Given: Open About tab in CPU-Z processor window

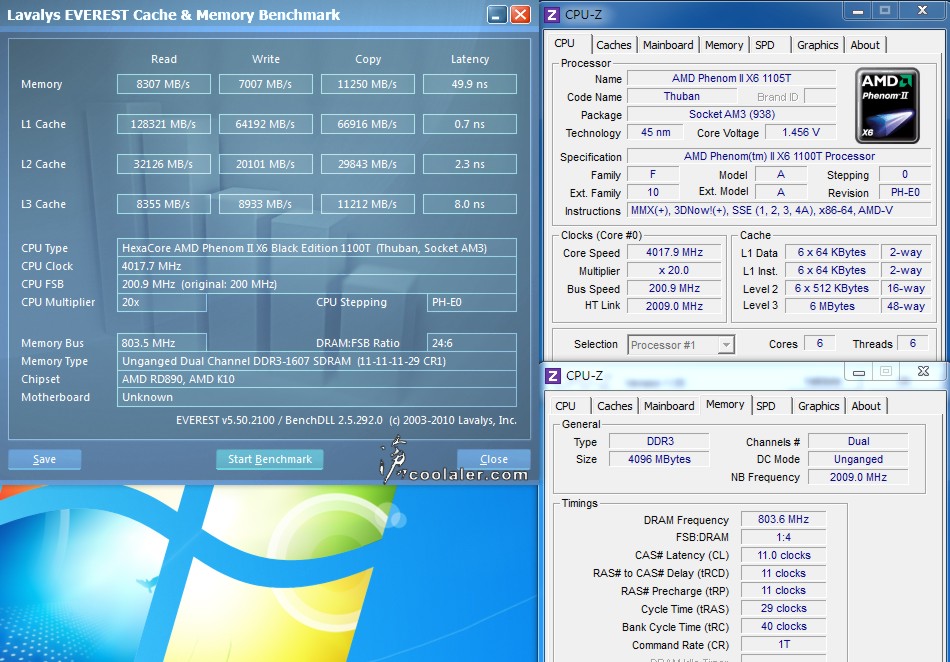Looking at the screenshot, I should (865, 45).
